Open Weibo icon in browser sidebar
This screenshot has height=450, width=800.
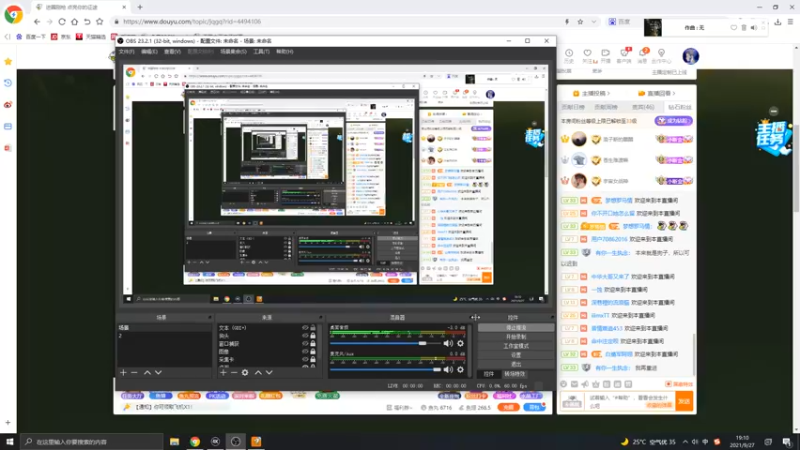[8, 105]
